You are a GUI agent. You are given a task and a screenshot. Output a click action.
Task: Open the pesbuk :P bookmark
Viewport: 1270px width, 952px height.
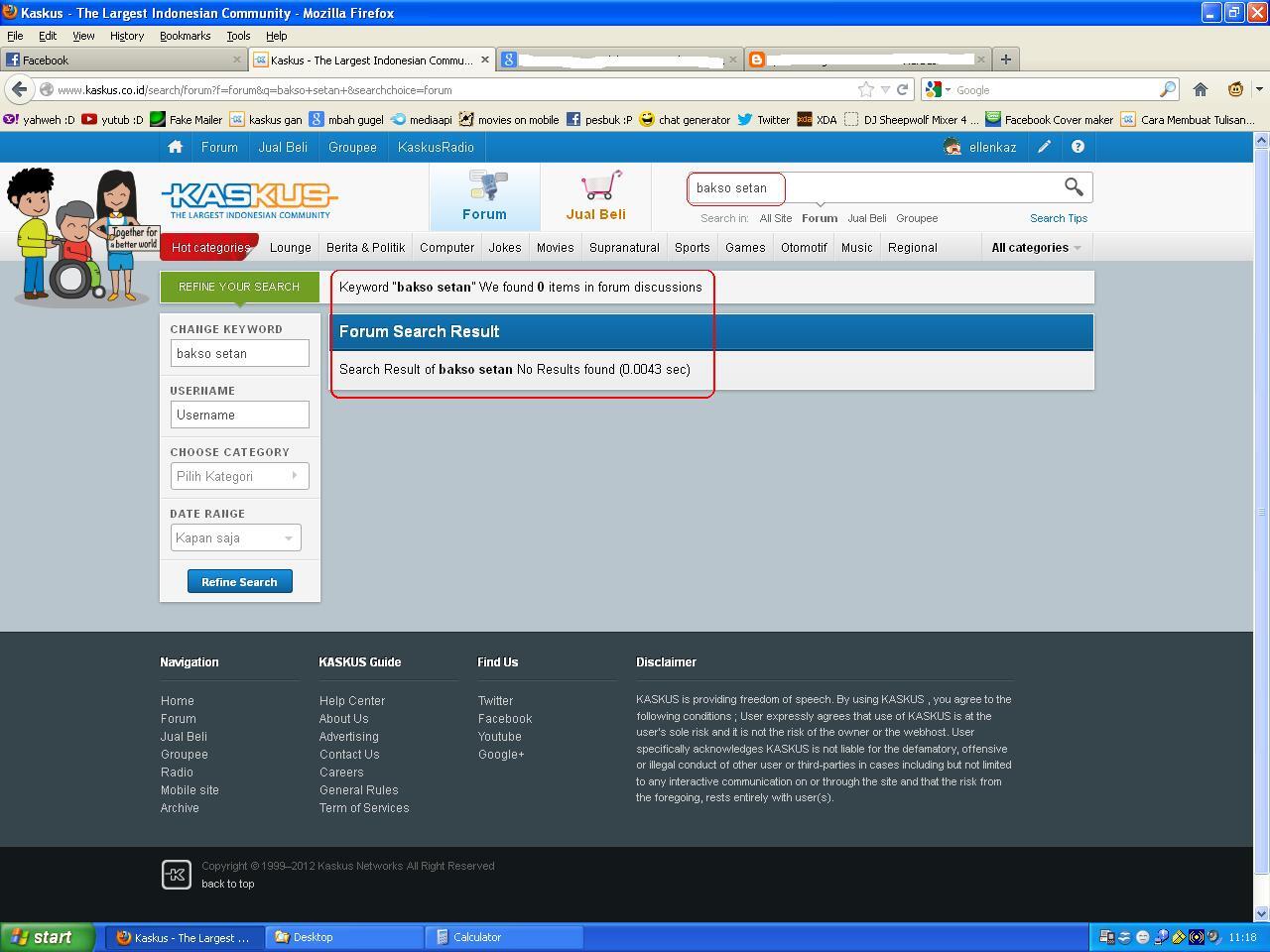[x=599, y=119]
